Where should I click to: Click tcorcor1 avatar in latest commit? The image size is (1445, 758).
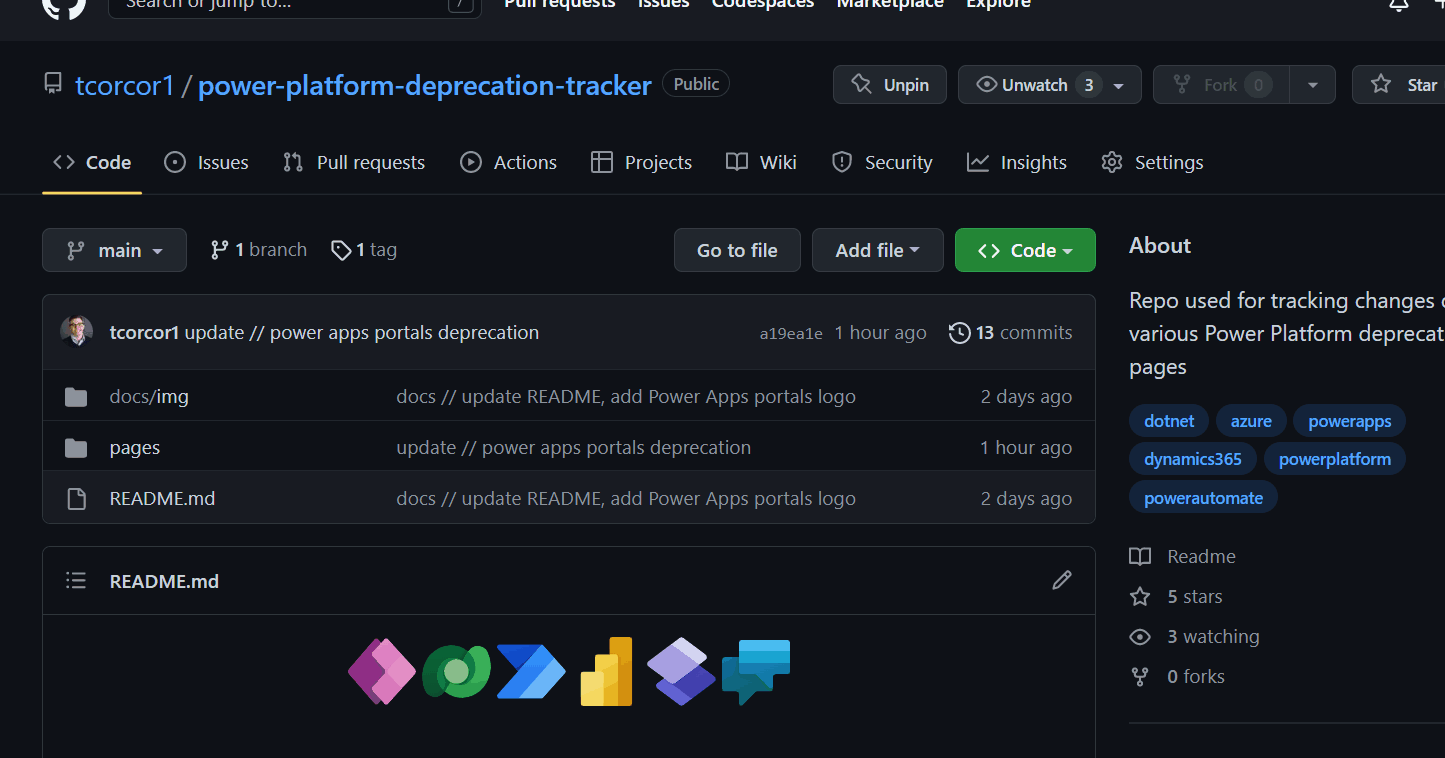pyautogui.click(x=77, y=332)
